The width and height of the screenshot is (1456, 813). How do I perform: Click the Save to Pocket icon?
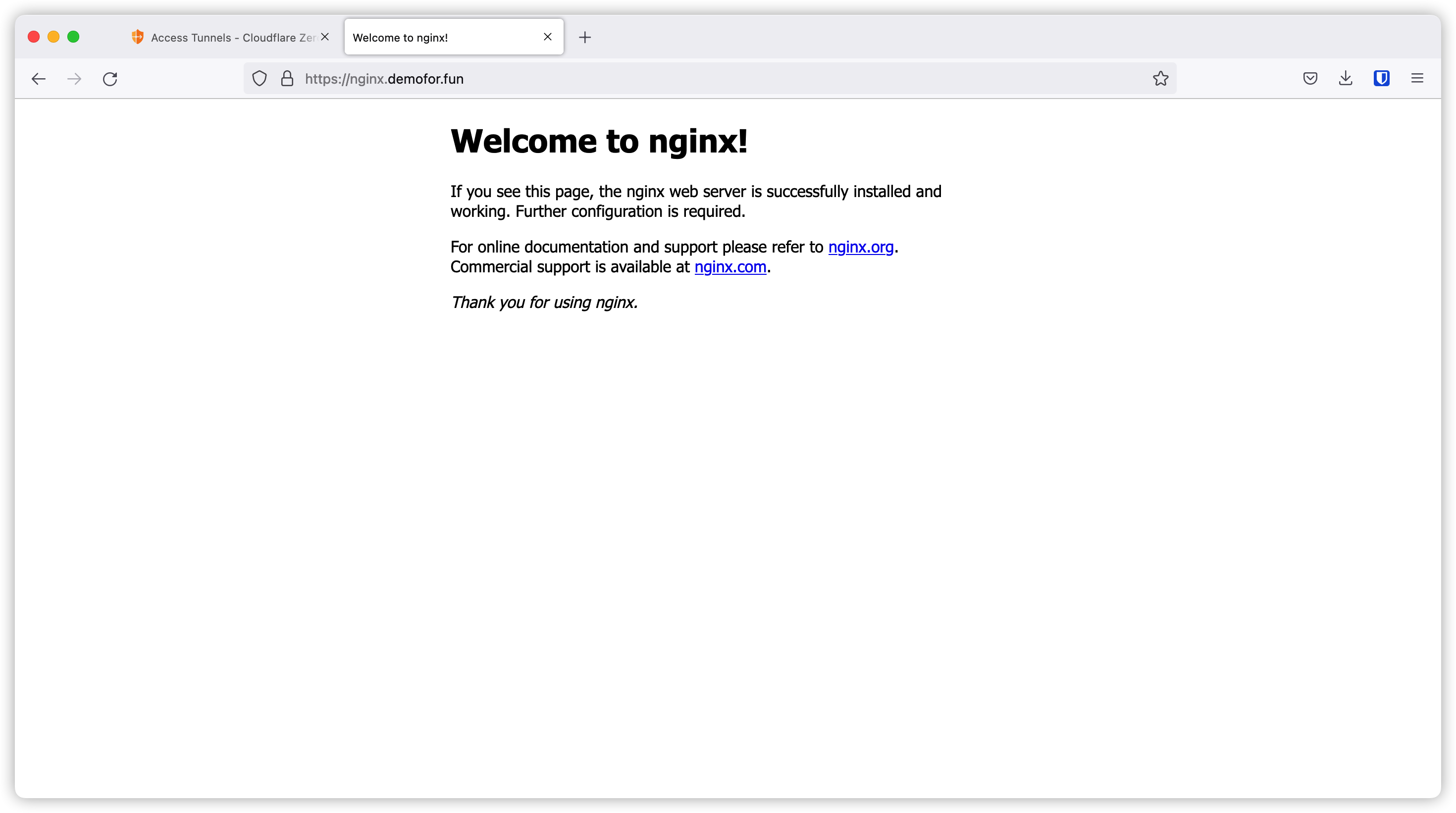coord(1310,79)
